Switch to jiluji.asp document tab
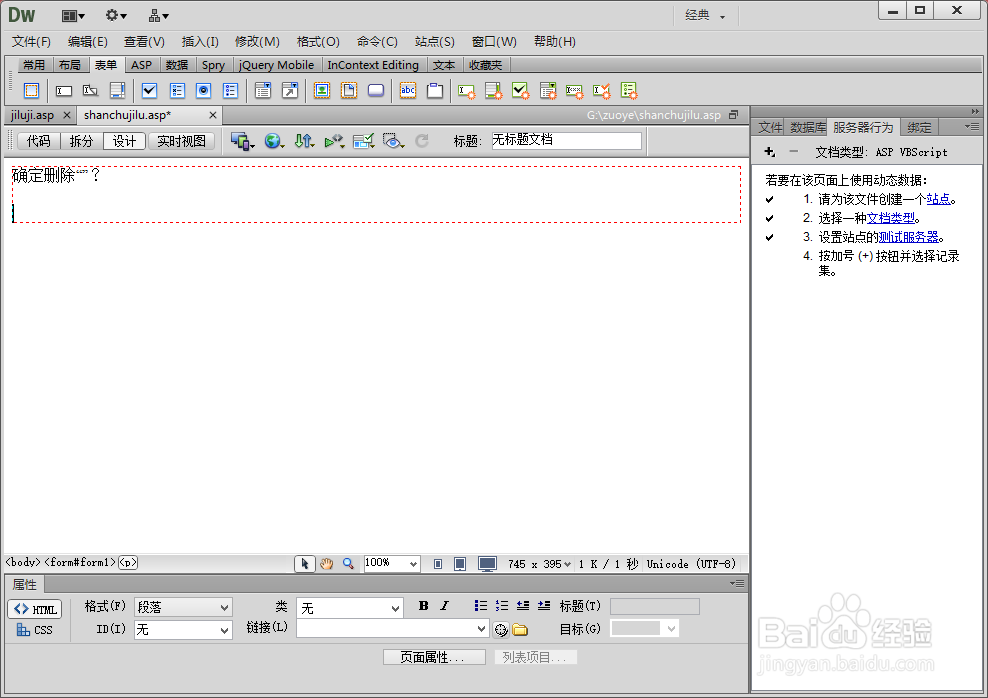Viewport: 988px width, 698px height. tap(32, 115)
